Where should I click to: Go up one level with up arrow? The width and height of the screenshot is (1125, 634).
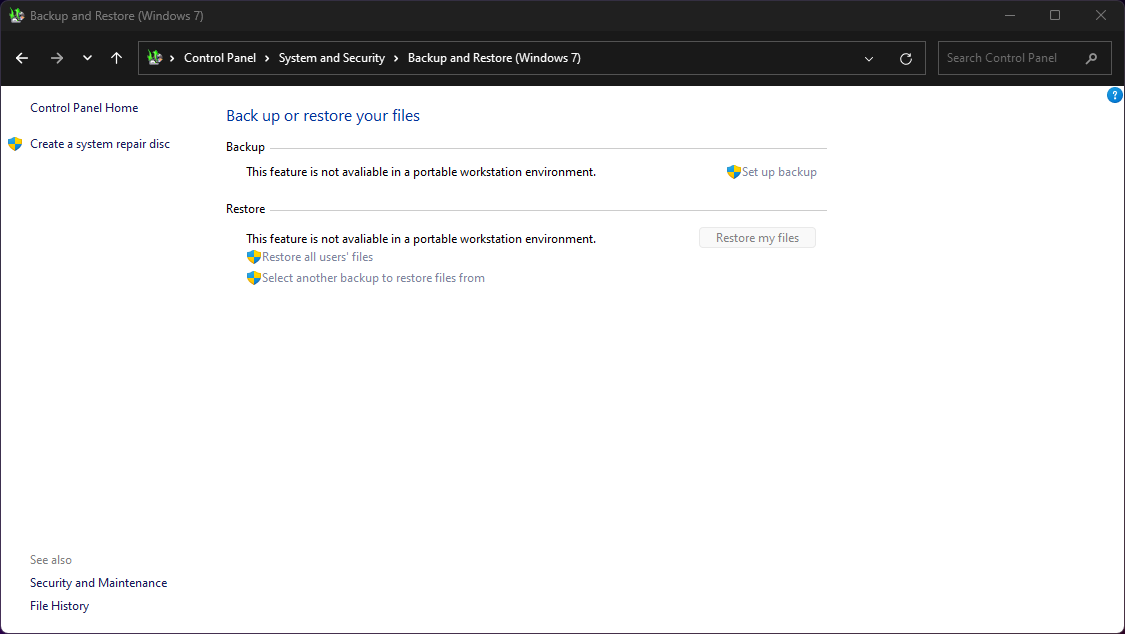(x=116, y=58)
